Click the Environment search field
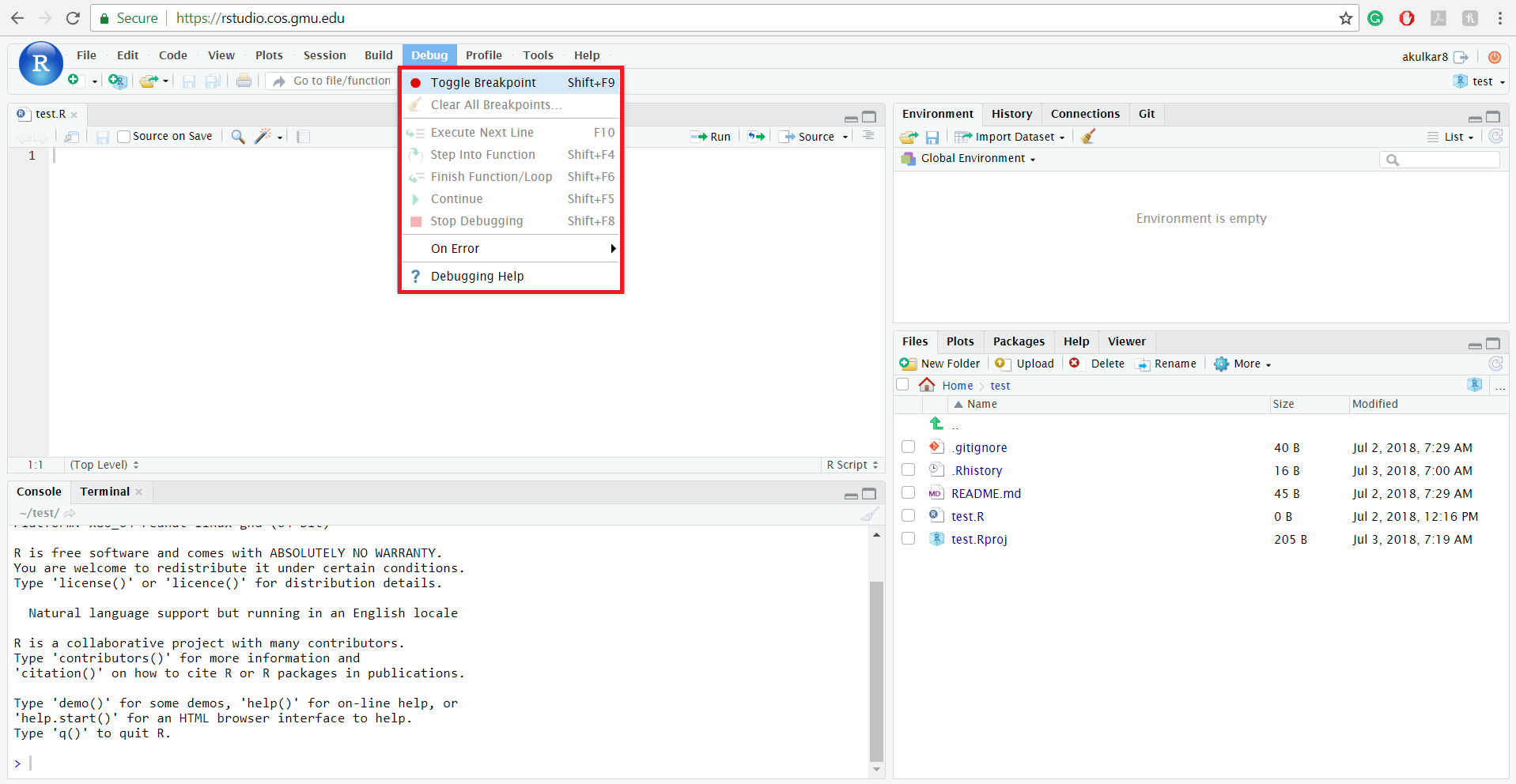This screenshot has width=1516, height=784. 1439,160
